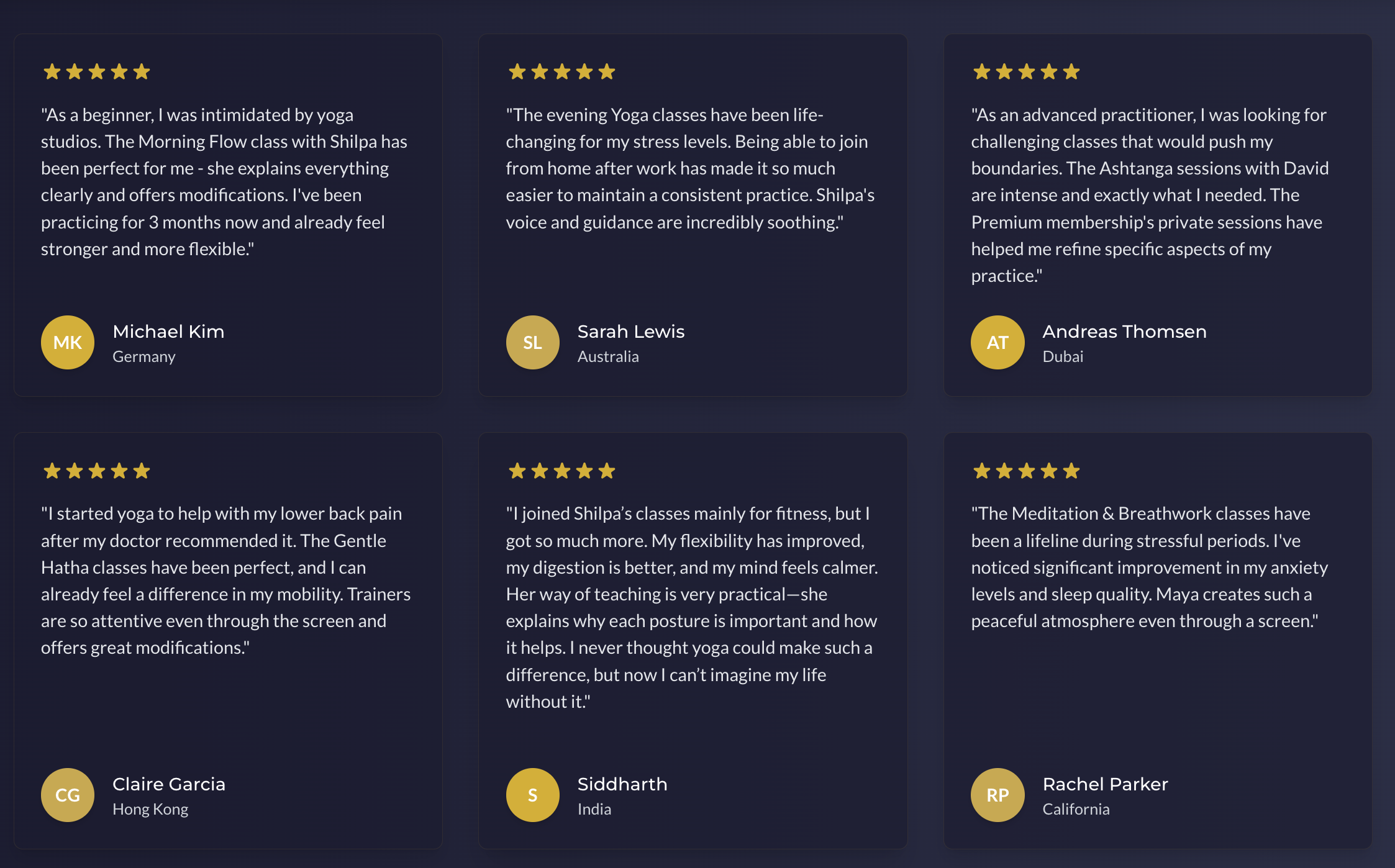The image size is (1395, 868).
Task: Click the CG avatar for Claire Garcia
Action: [68, 795]
